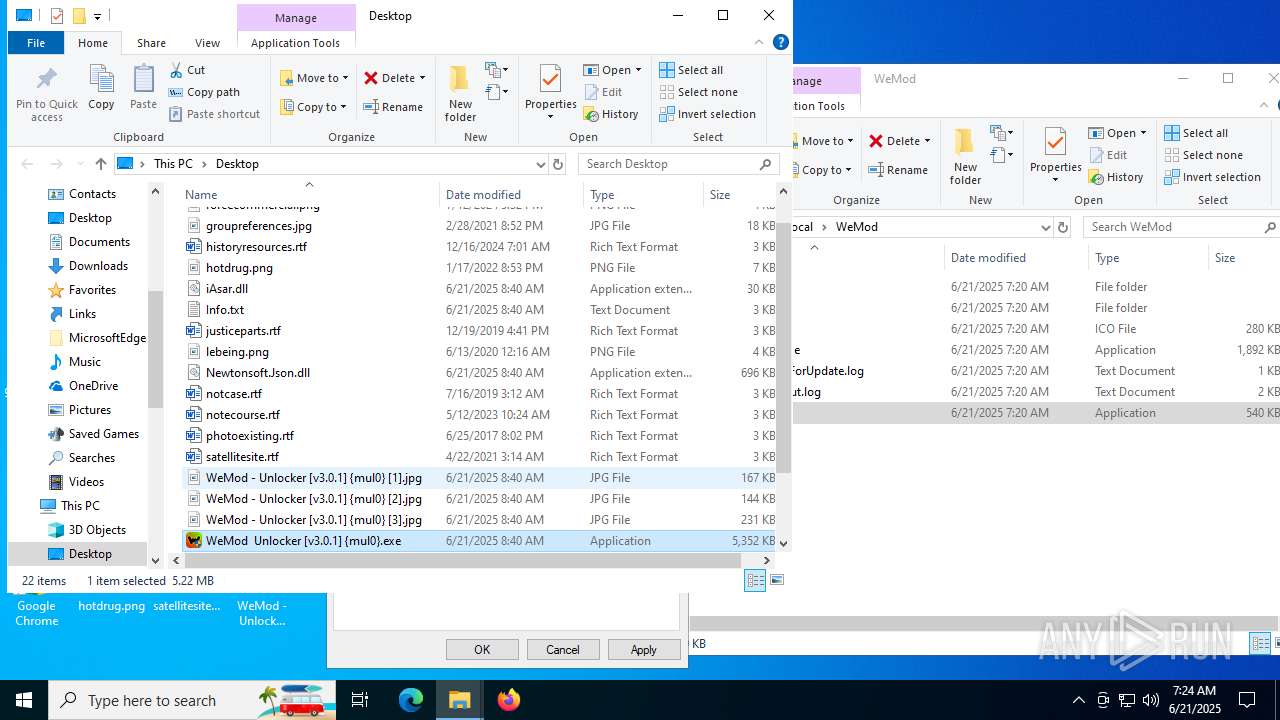Click New folder in WeMod window

pyautogui.click(x=965, y=156)
